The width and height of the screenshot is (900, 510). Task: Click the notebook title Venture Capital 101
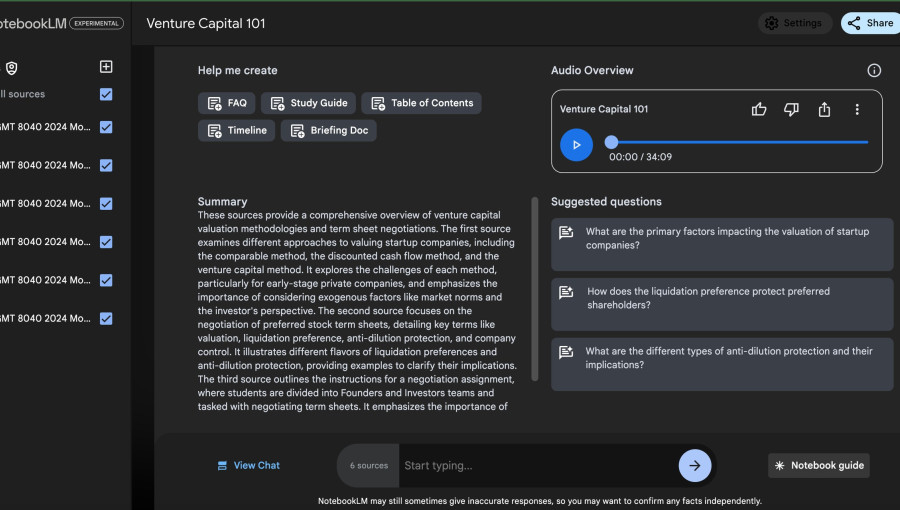point(206,24)
